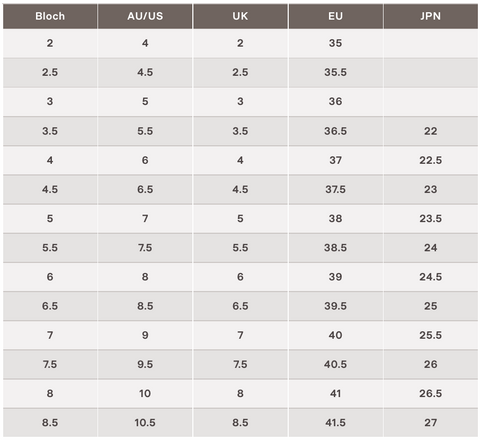The image size is (480, 440).
Task: Click the EU column header
Action: pyautogui.click(x=336, y=16)
